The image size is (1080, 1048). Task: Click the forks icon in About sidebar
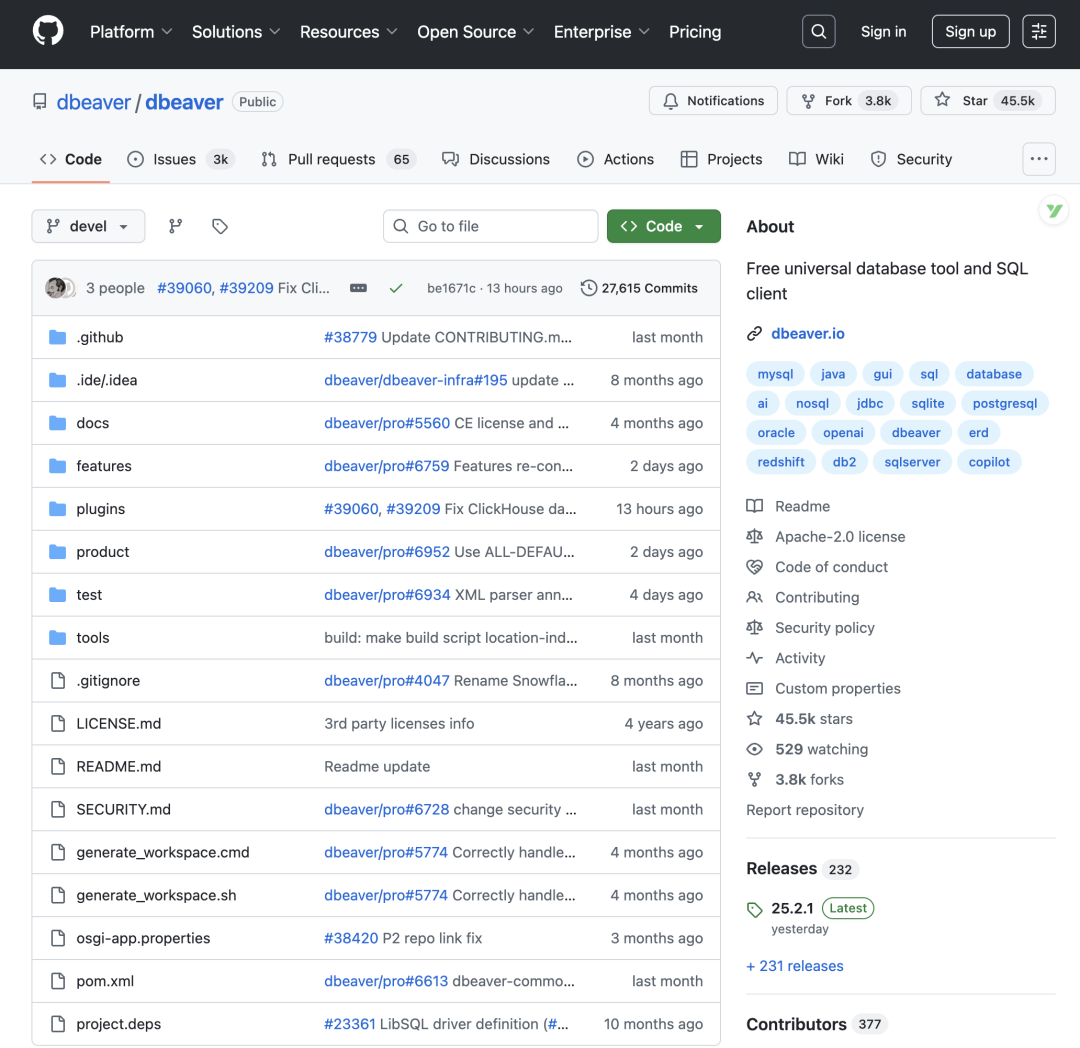pyautogui.click(x=754, y=779)
